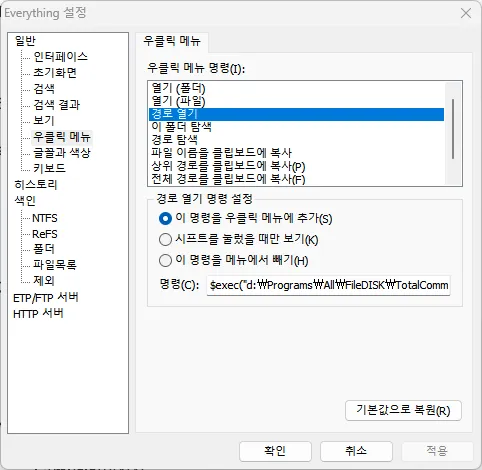Enable 이 명령을 우클릭 메뉴에 추가 option
The width and height of the screenshot is (482, 470).
pyautogui.click(x=165, y=219)
